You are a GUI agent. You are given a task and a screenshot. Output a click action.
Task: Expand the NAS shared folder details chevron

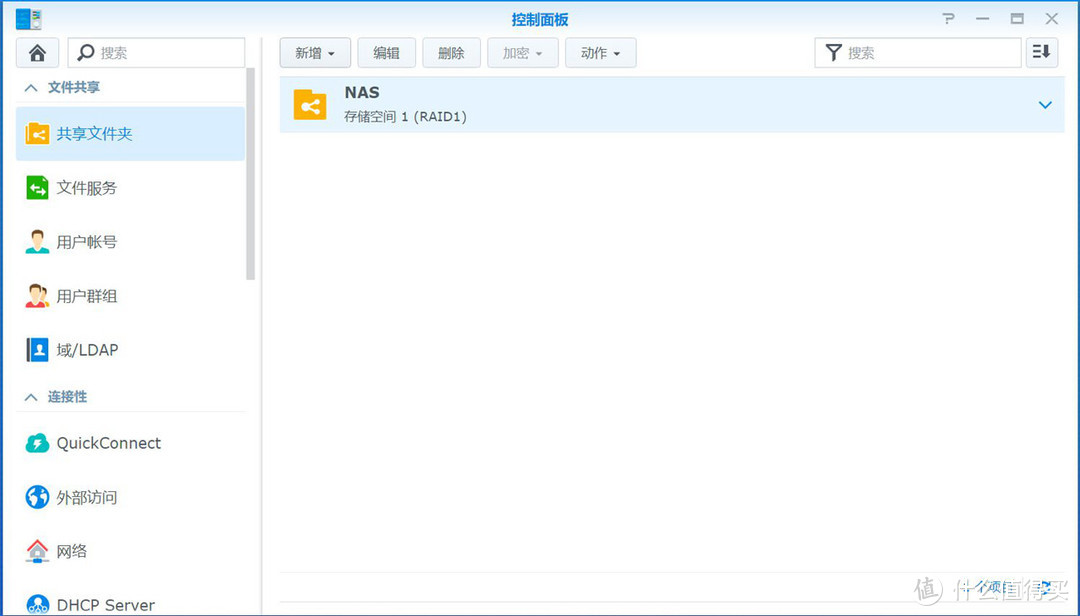point(1045,104)
